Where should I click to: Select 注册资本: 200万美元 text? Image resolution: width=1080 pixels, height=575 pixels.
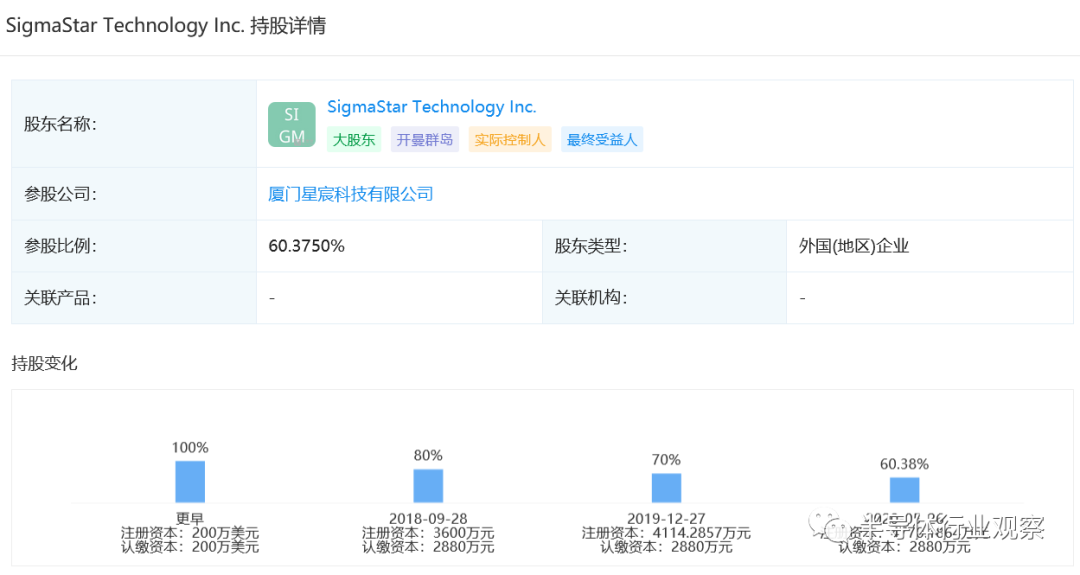(x=190, y=533)
